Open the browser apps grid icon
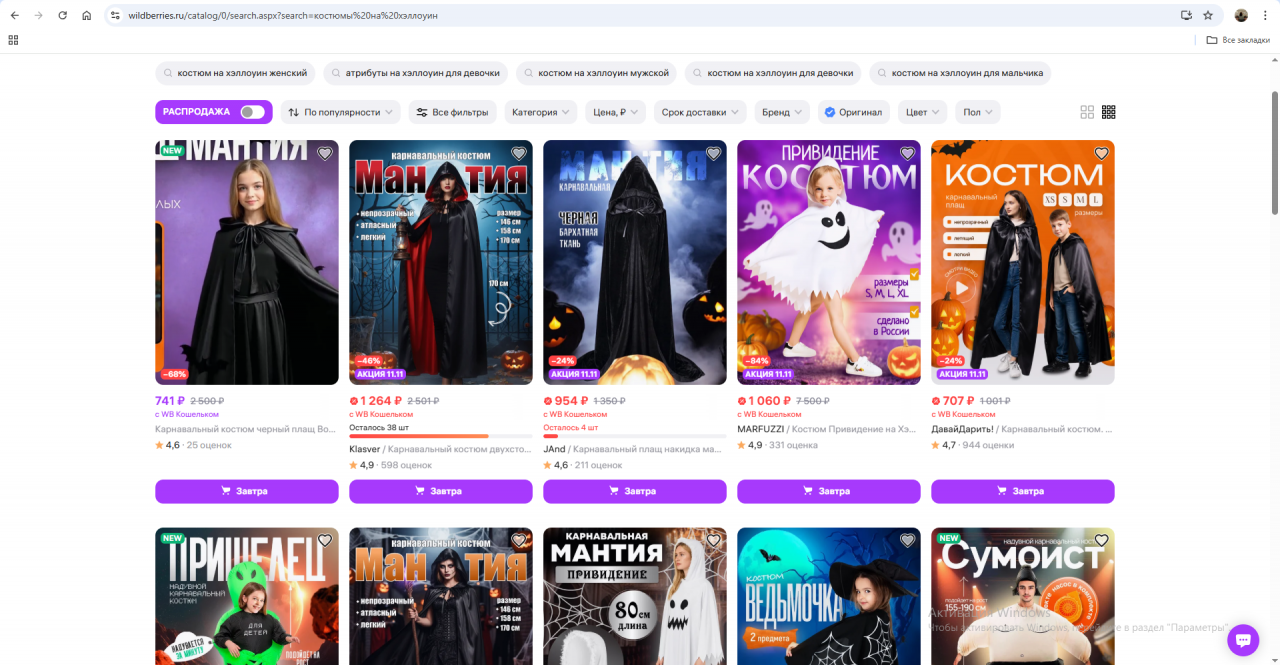This screenshot has width=1280, height=665. tap(13, 40)
